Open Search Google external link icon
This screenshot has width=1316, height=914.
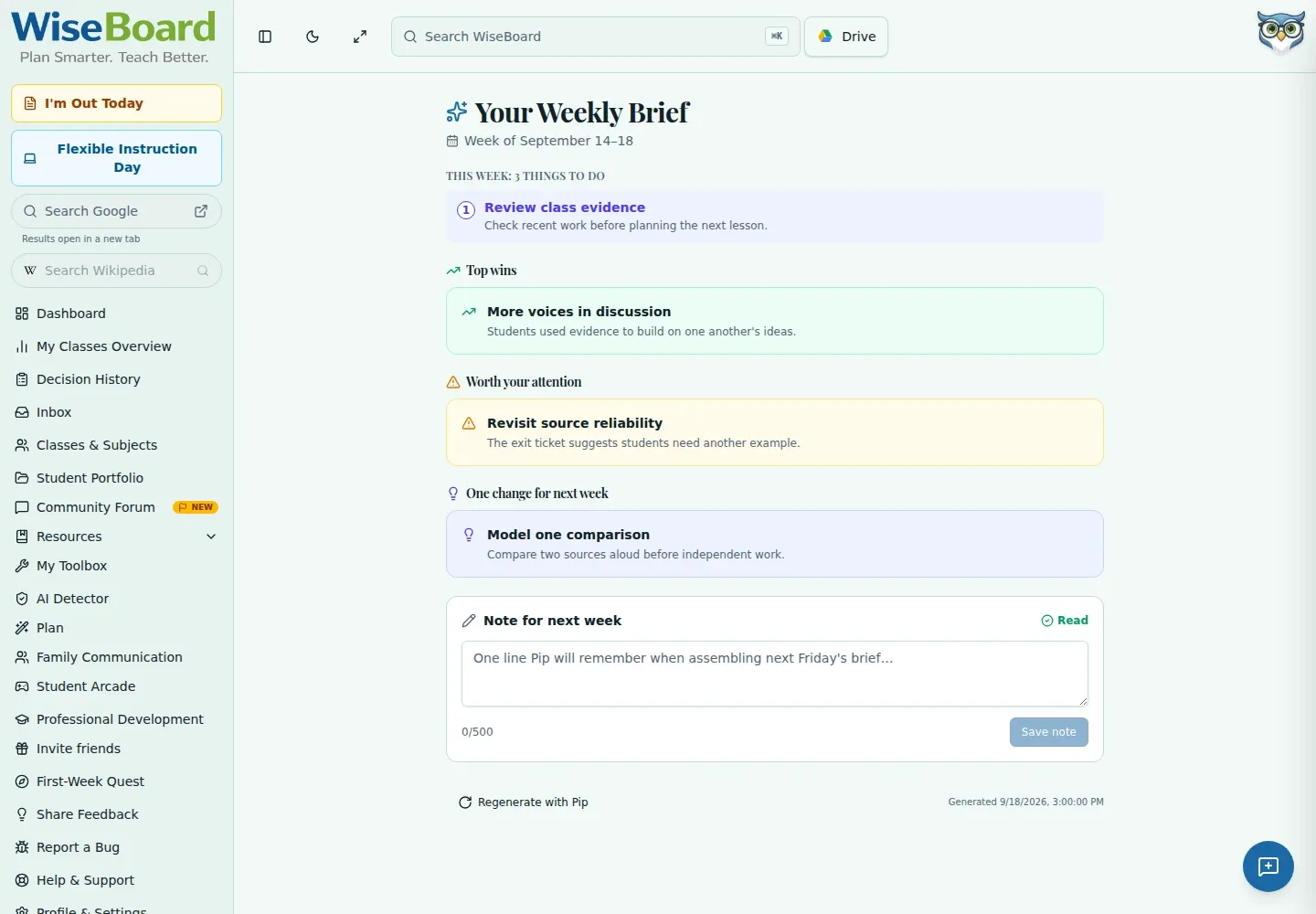[201, 211]
